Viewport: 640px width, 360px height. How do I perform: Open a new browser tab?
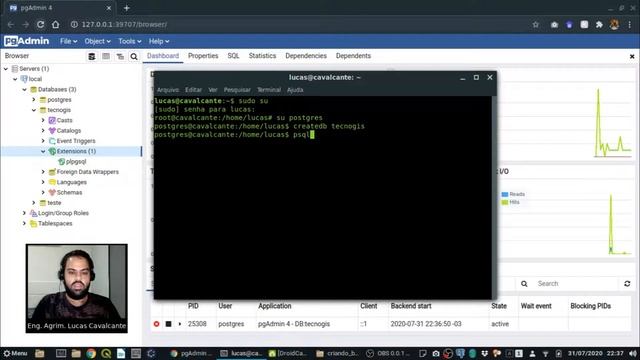point(127,8)
